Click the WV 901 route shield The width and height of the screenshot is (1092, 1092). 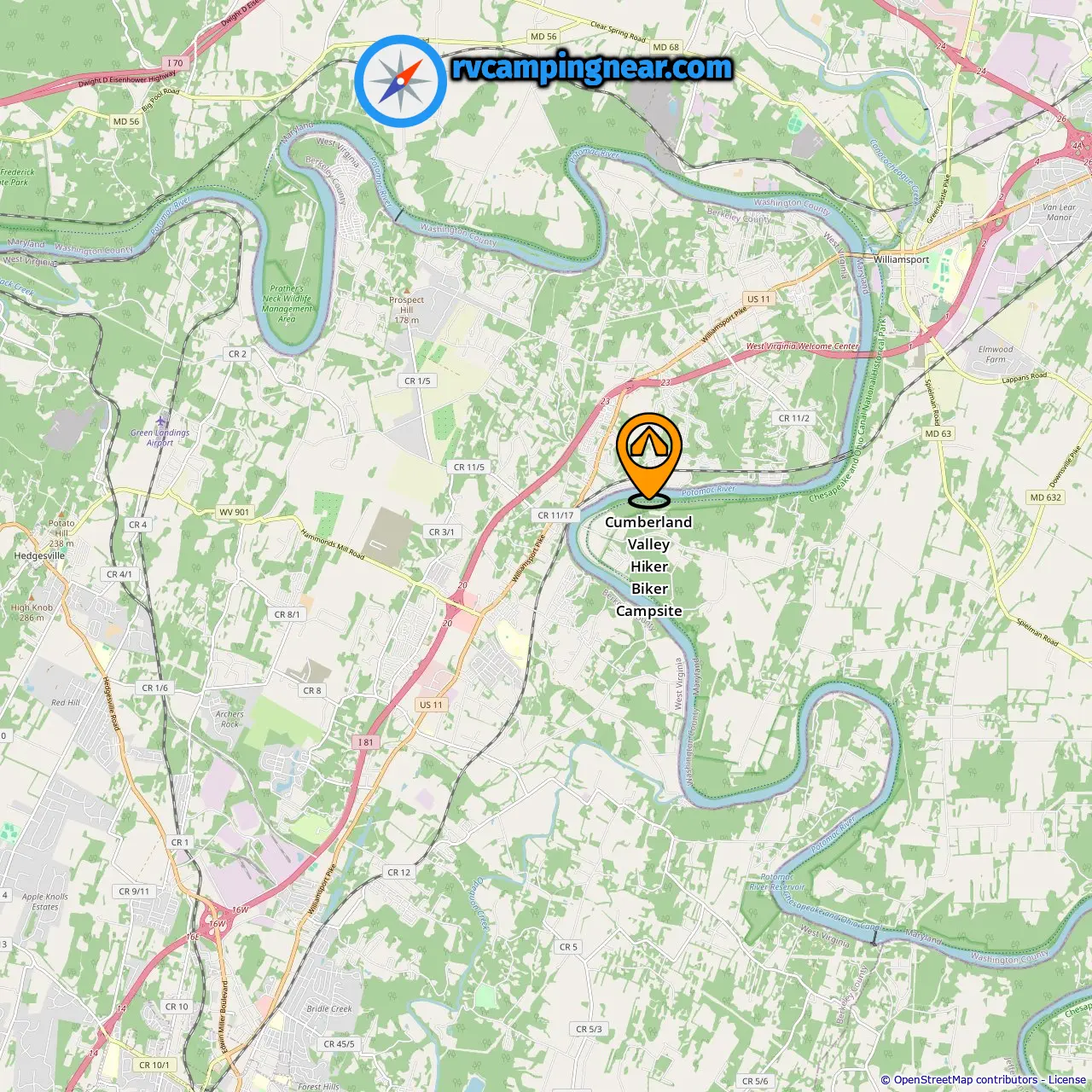(235, 513)
